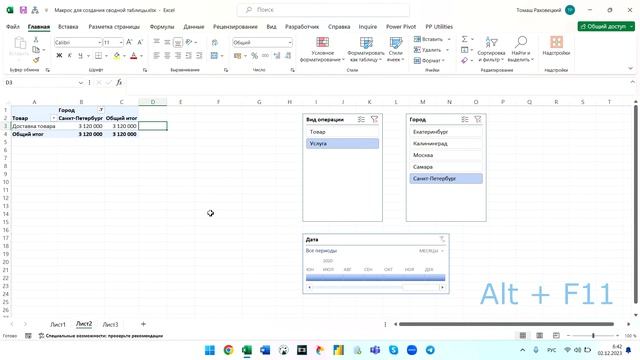Click the timeline blue period bar
The image size is (640, 360).
coord(376,278)
